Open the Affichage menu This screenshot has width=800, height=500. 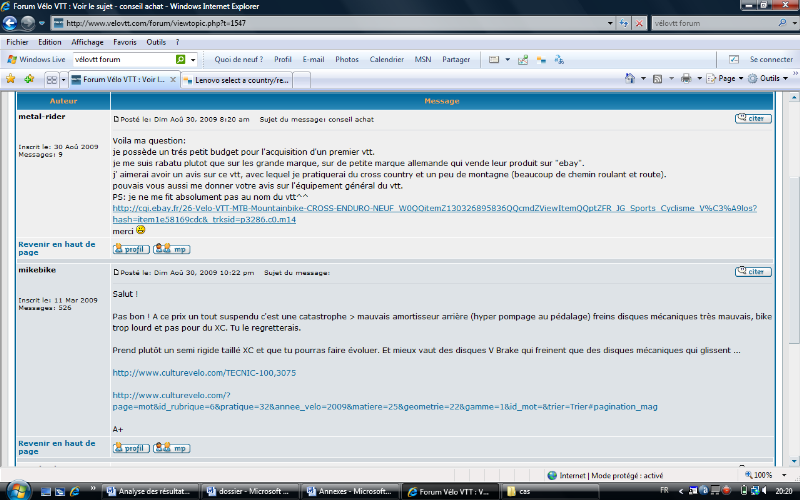(87, 42)
